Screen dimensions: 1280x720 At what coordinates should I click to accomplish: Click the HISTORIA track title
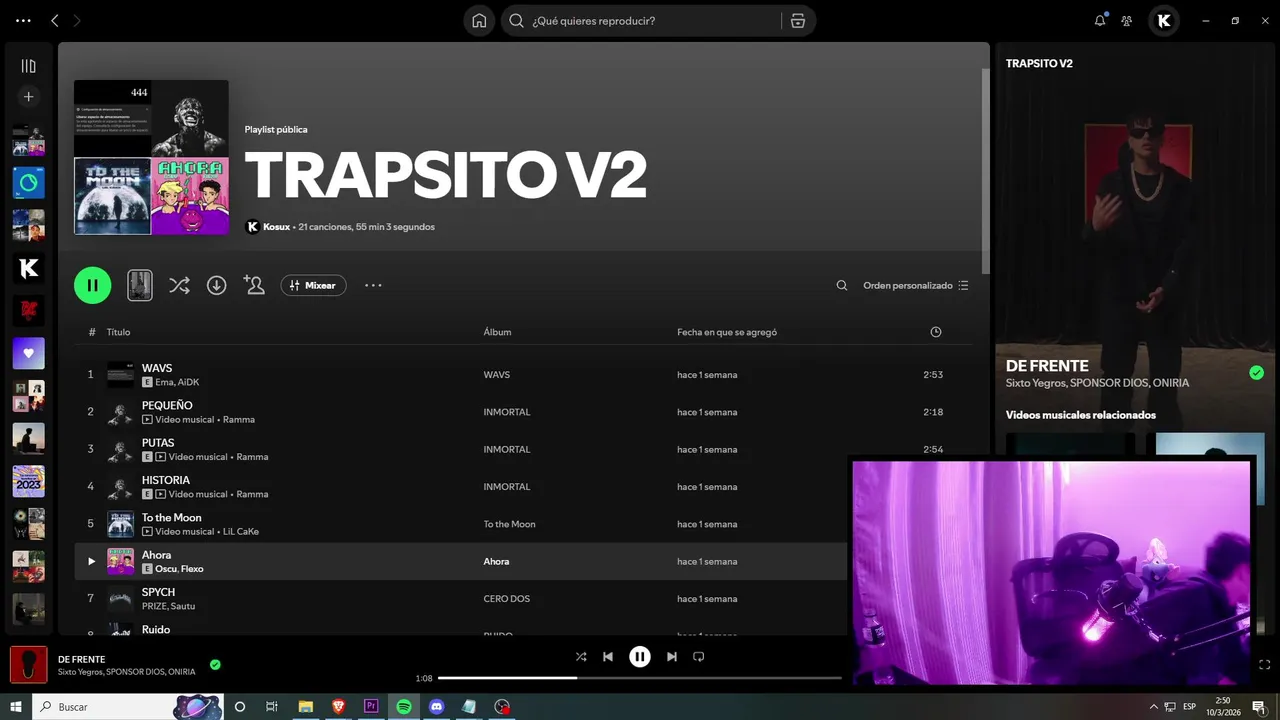coord(166,480)
